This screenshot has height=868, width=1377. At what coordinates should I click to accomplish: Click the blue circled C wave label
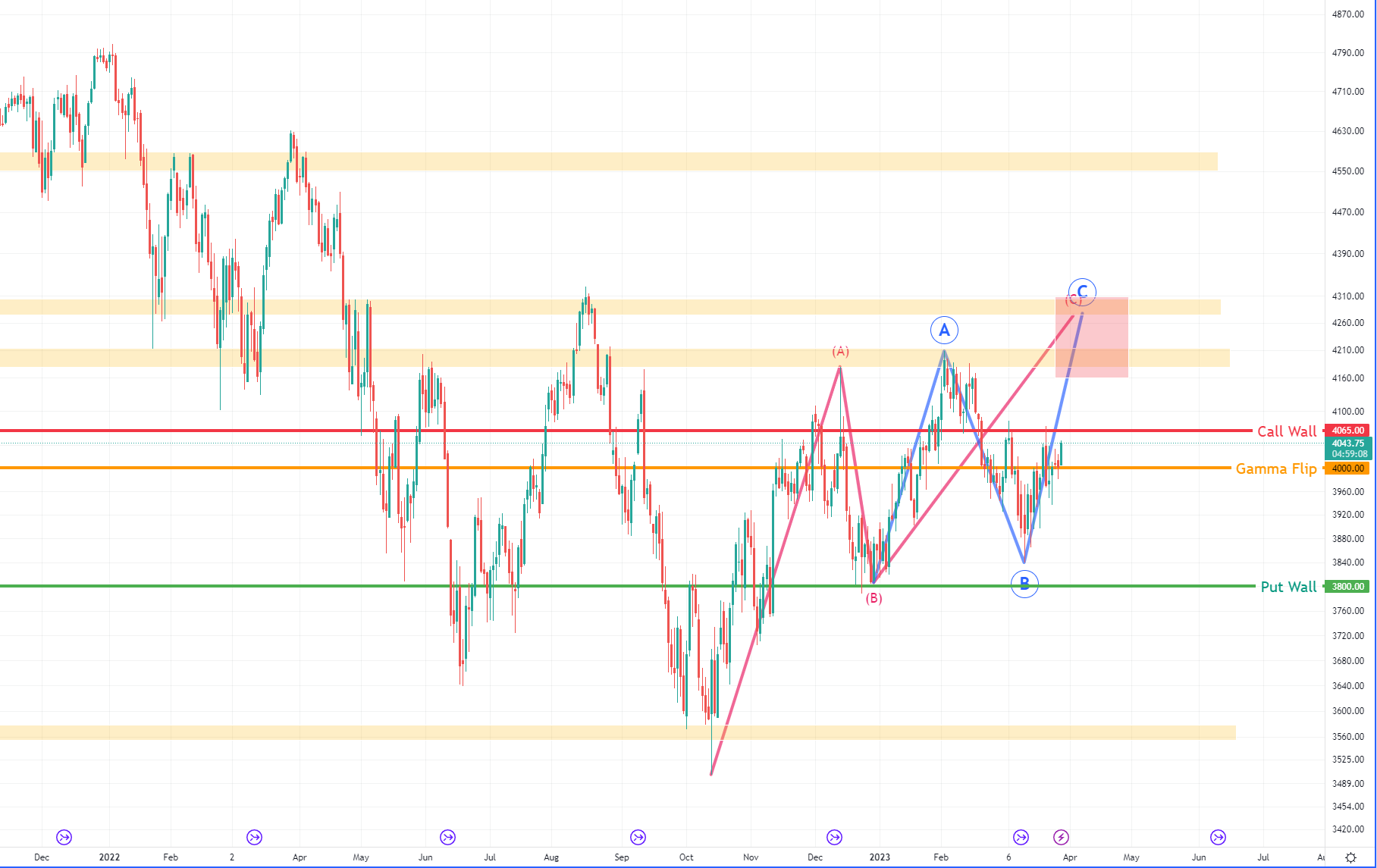point(1082,291)
